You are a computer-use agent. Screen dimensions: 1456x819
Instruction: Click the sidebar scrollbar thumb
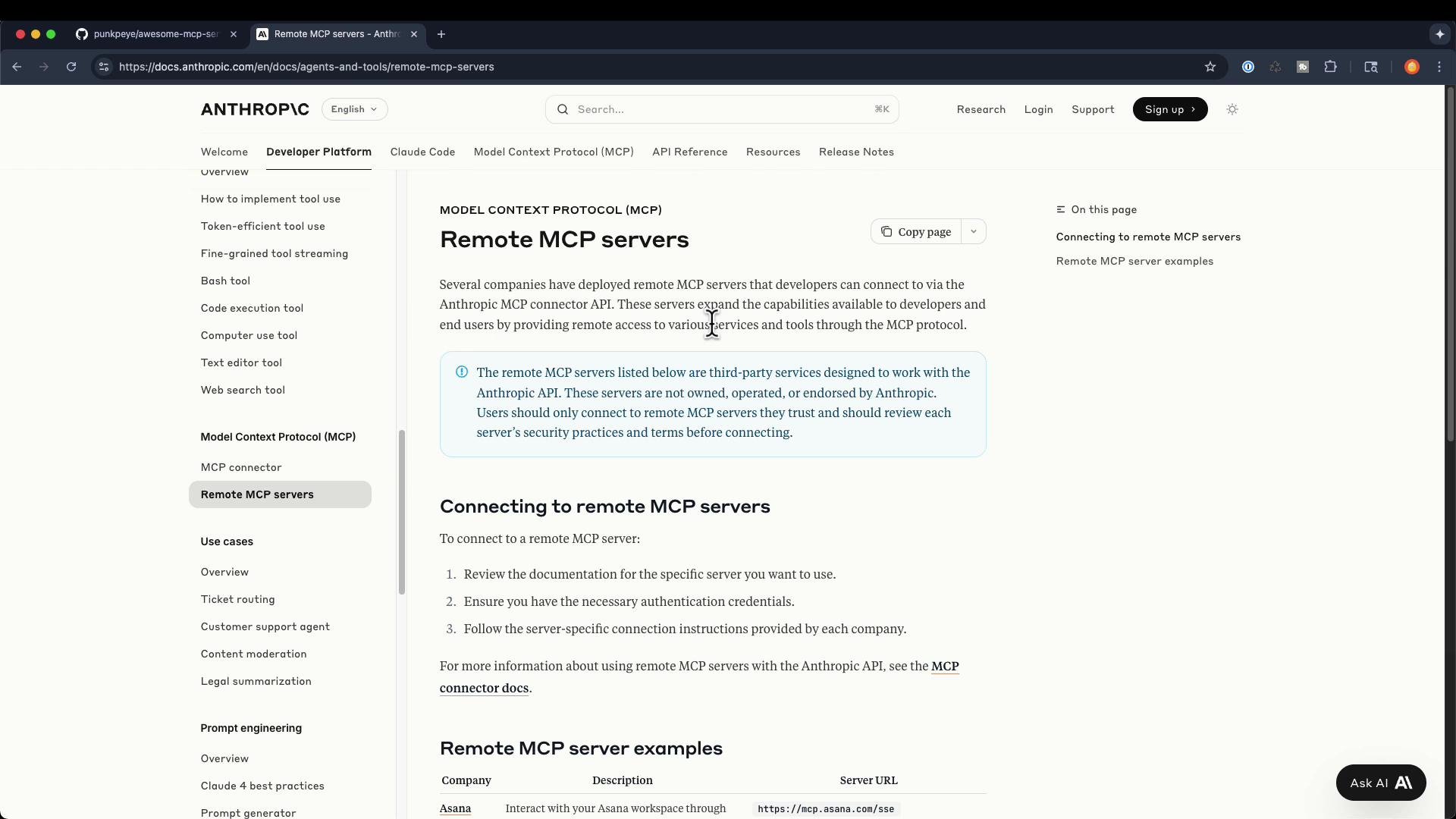[x=402, y=512]
